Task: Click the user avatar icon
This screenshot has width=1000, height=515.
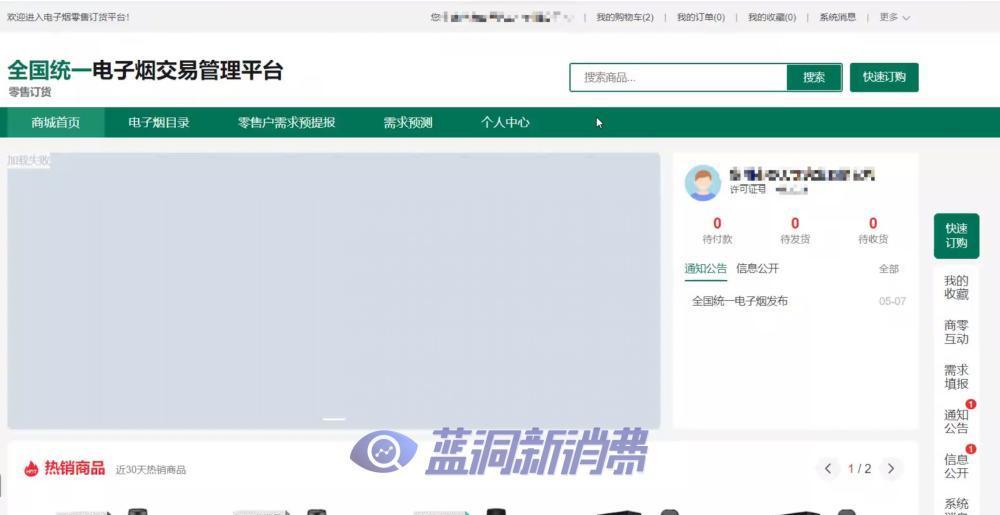Action: [x=703, y=183]
